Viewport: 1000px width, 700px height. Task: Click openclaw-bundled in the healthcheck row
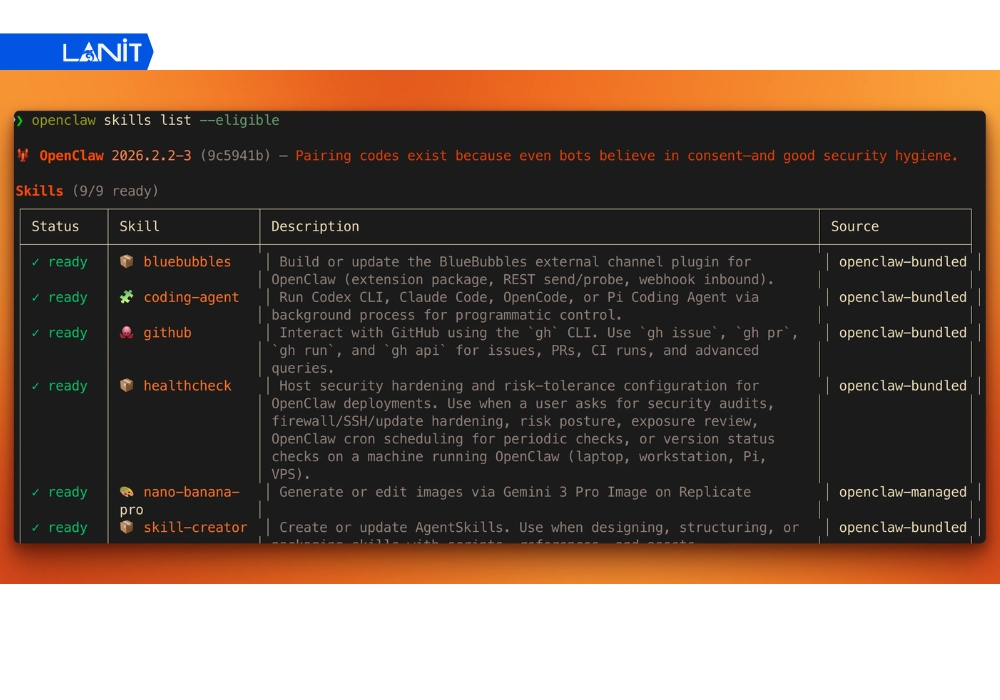click(902, 386)
